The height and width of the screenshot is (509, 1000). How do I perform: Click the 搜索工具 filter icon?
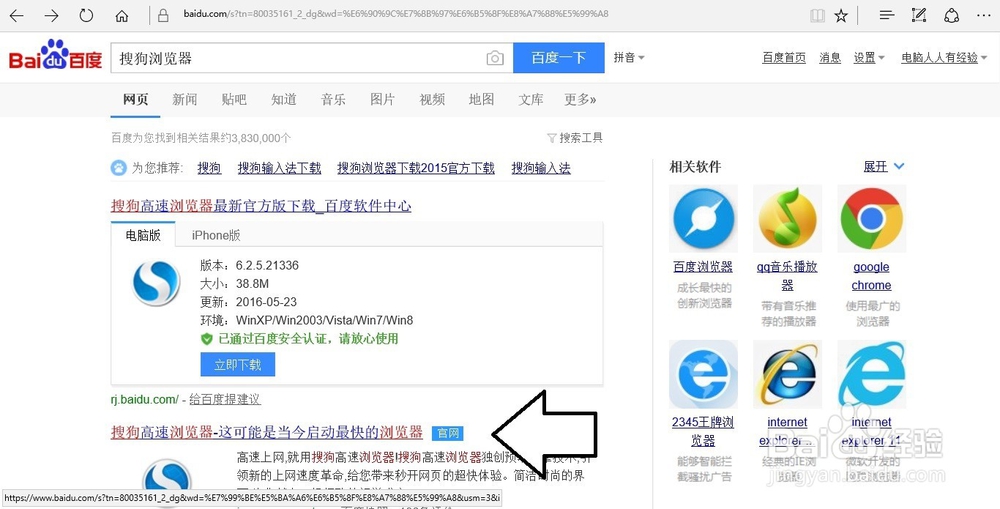coord(552,138)
